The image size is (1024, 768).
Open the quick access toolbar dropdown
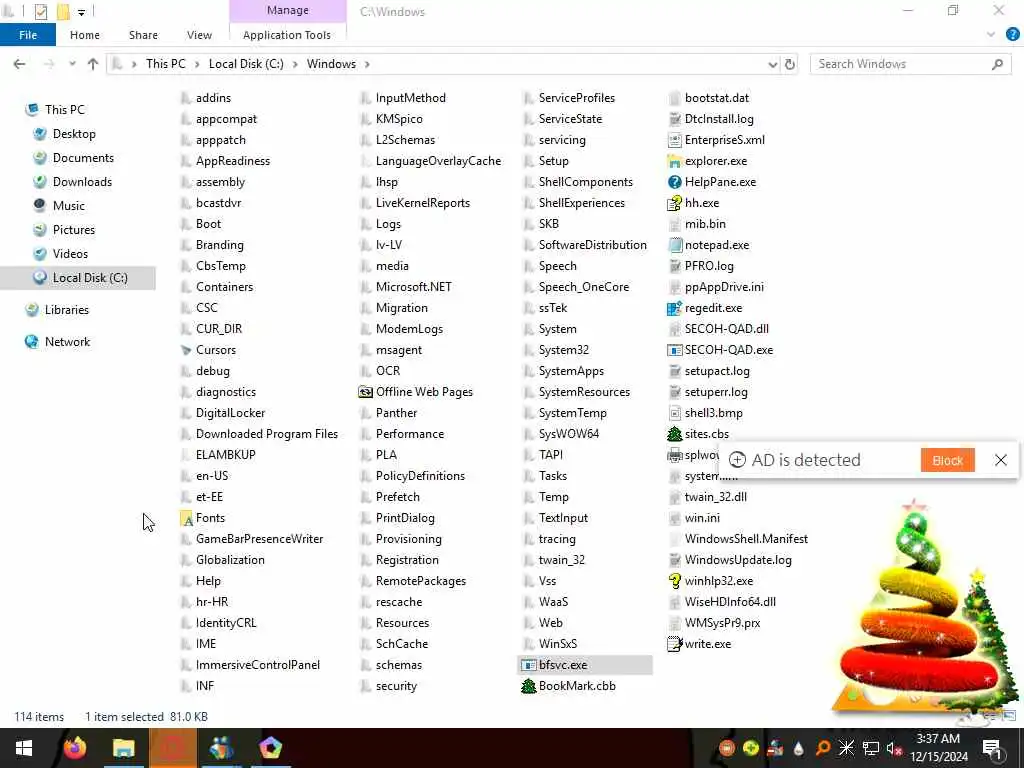(x=81, y=12)
